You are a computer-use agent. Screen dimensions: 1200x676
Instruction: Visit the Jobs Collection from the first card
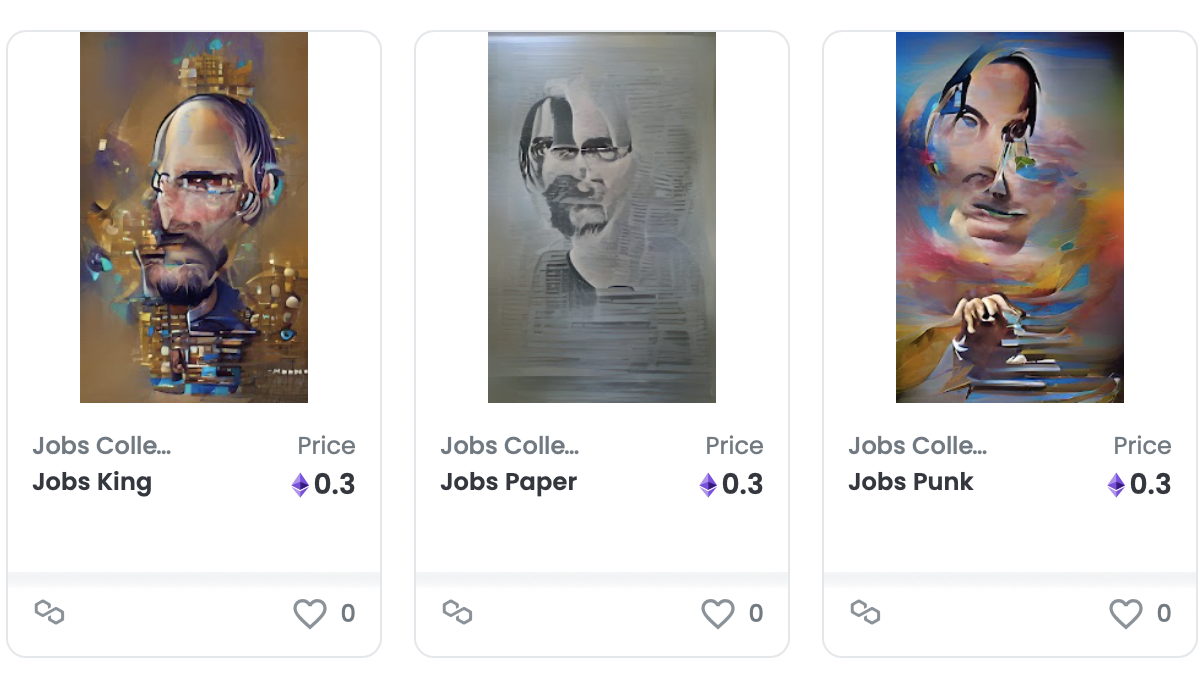coord(103,445)
